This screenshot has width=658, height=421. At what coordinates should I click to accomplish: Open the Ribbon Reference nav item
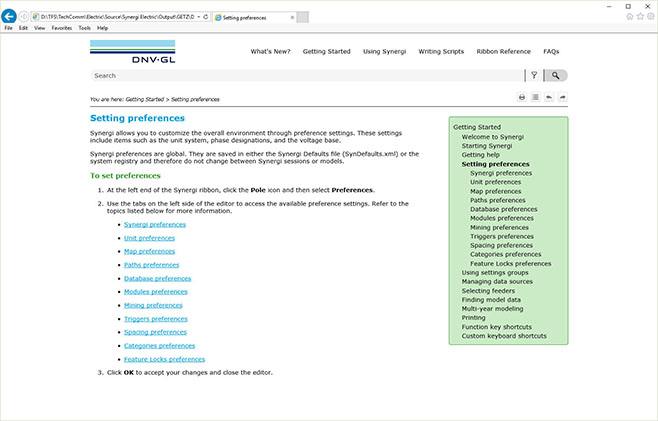(x=503, y=52)
